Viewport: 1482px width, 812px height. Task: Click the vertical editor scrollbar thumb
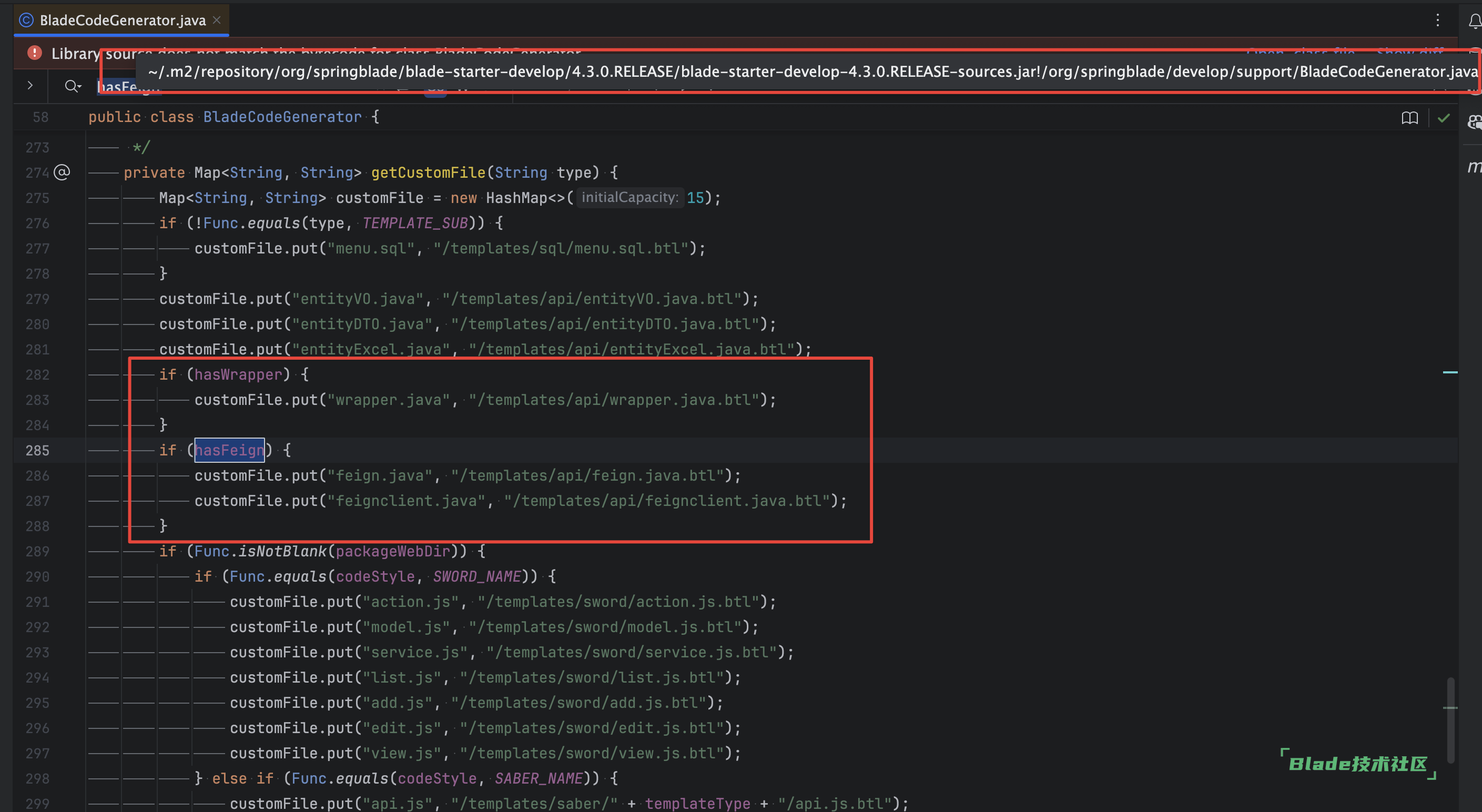coord(1451,720)
